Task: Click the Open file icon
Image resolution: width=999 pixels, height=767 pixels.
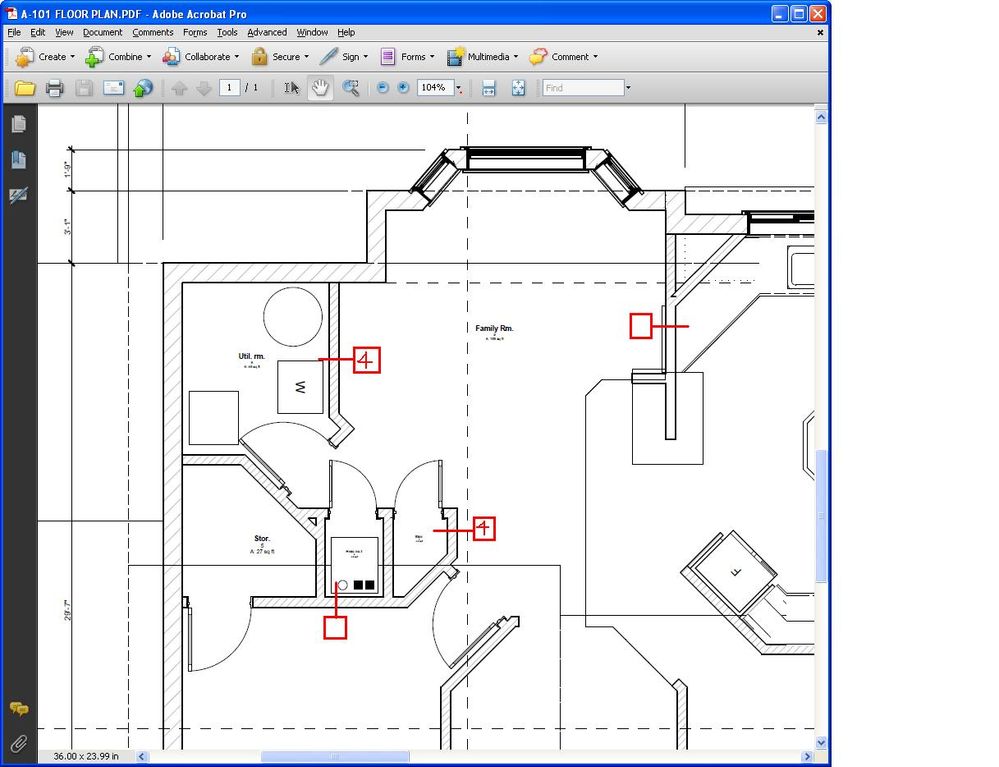Action: click(25, 88)
